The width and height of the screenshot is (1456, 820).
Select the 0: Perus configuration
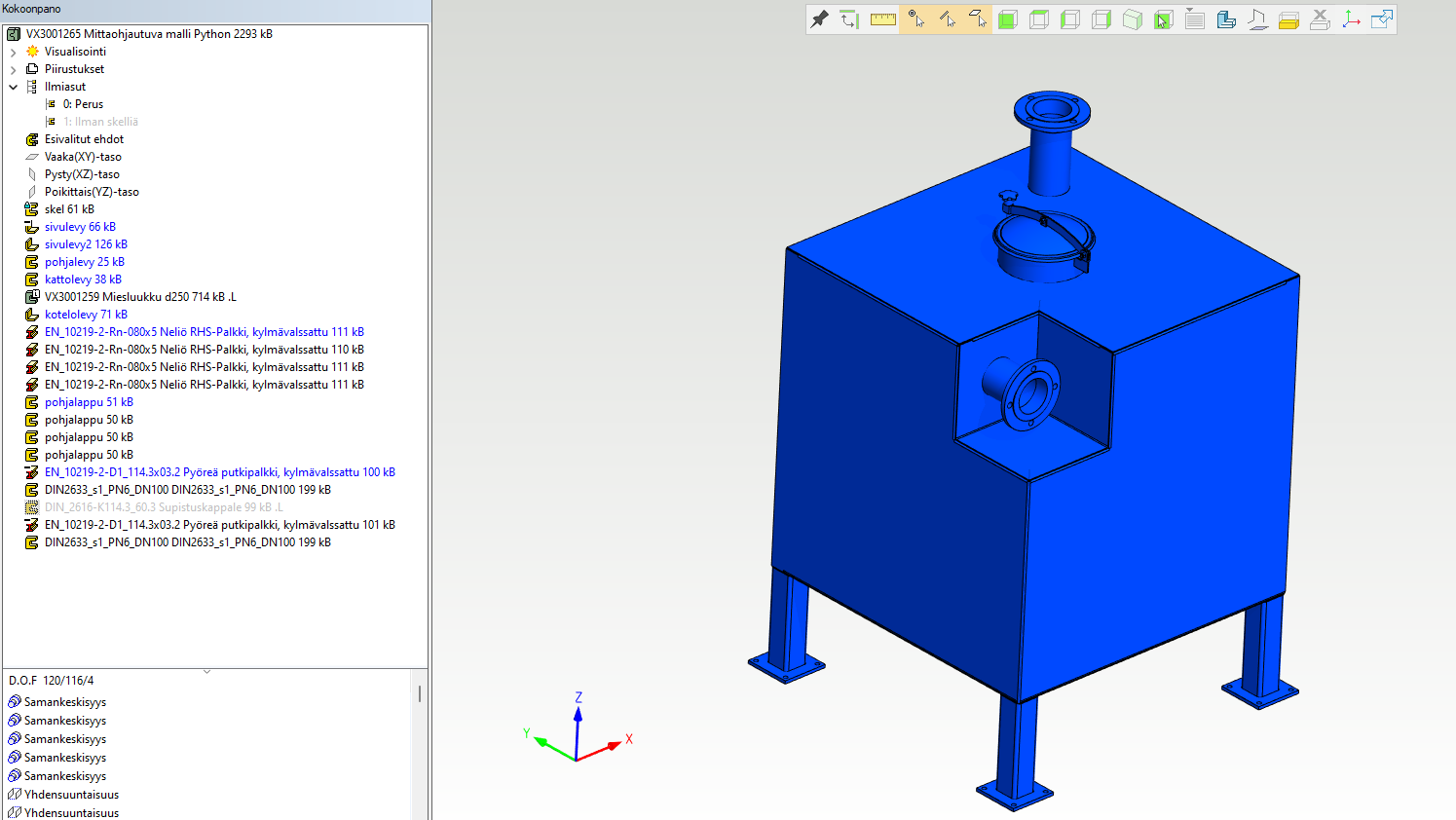pyautogui.click(x=83, y=104)
